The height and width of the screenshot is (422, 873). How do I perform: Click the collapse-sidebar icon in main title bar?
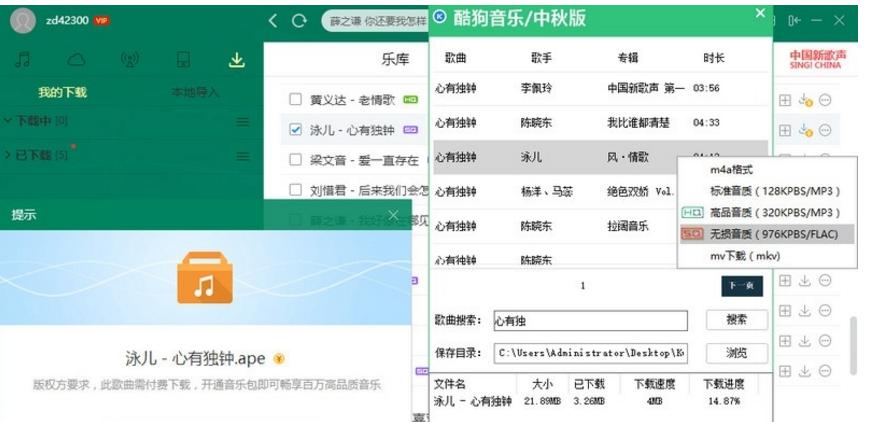(x=794, y=21)
